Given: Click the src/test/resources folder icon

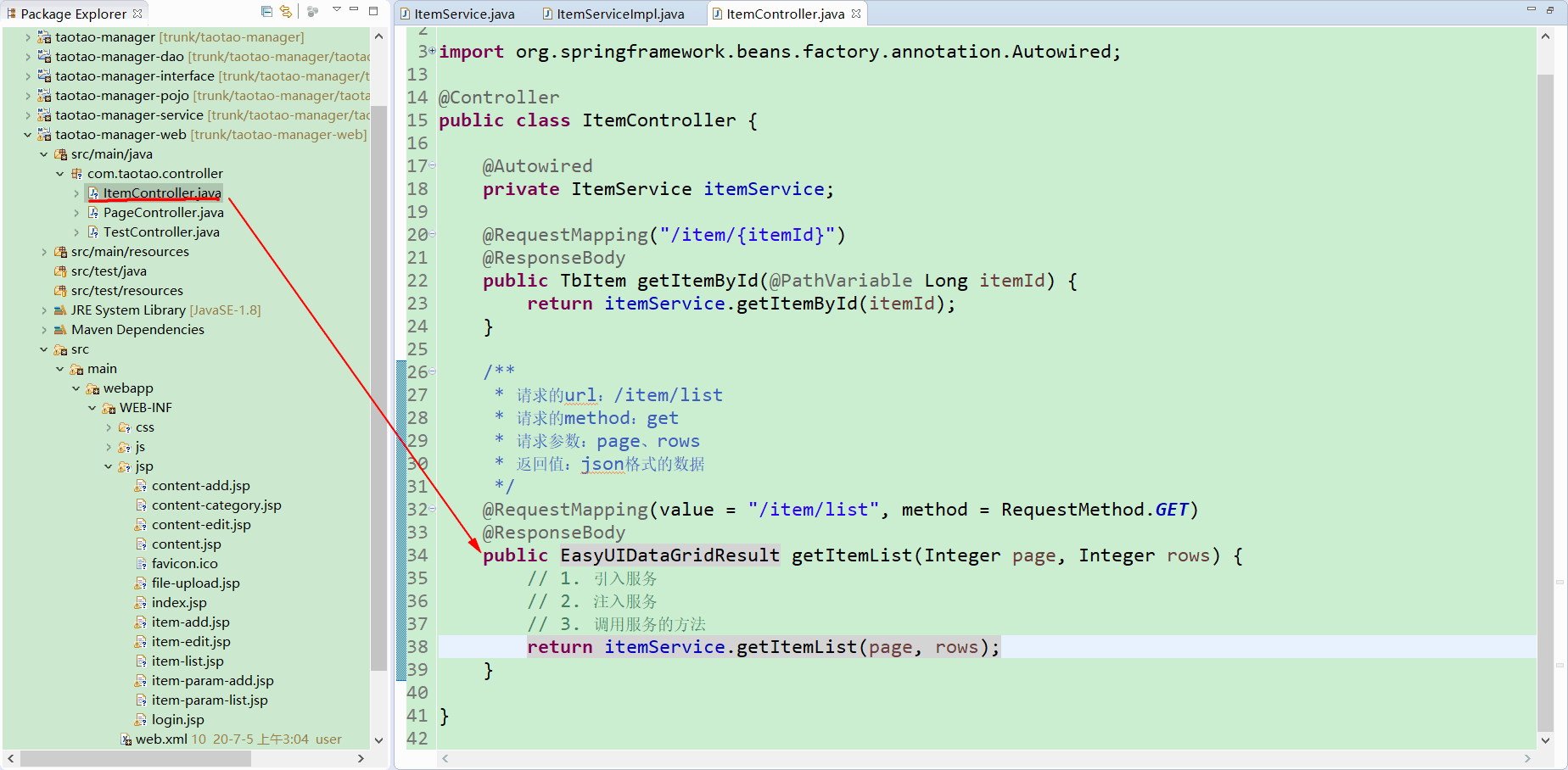Looking at the screenshot, I should pos(60,291).
